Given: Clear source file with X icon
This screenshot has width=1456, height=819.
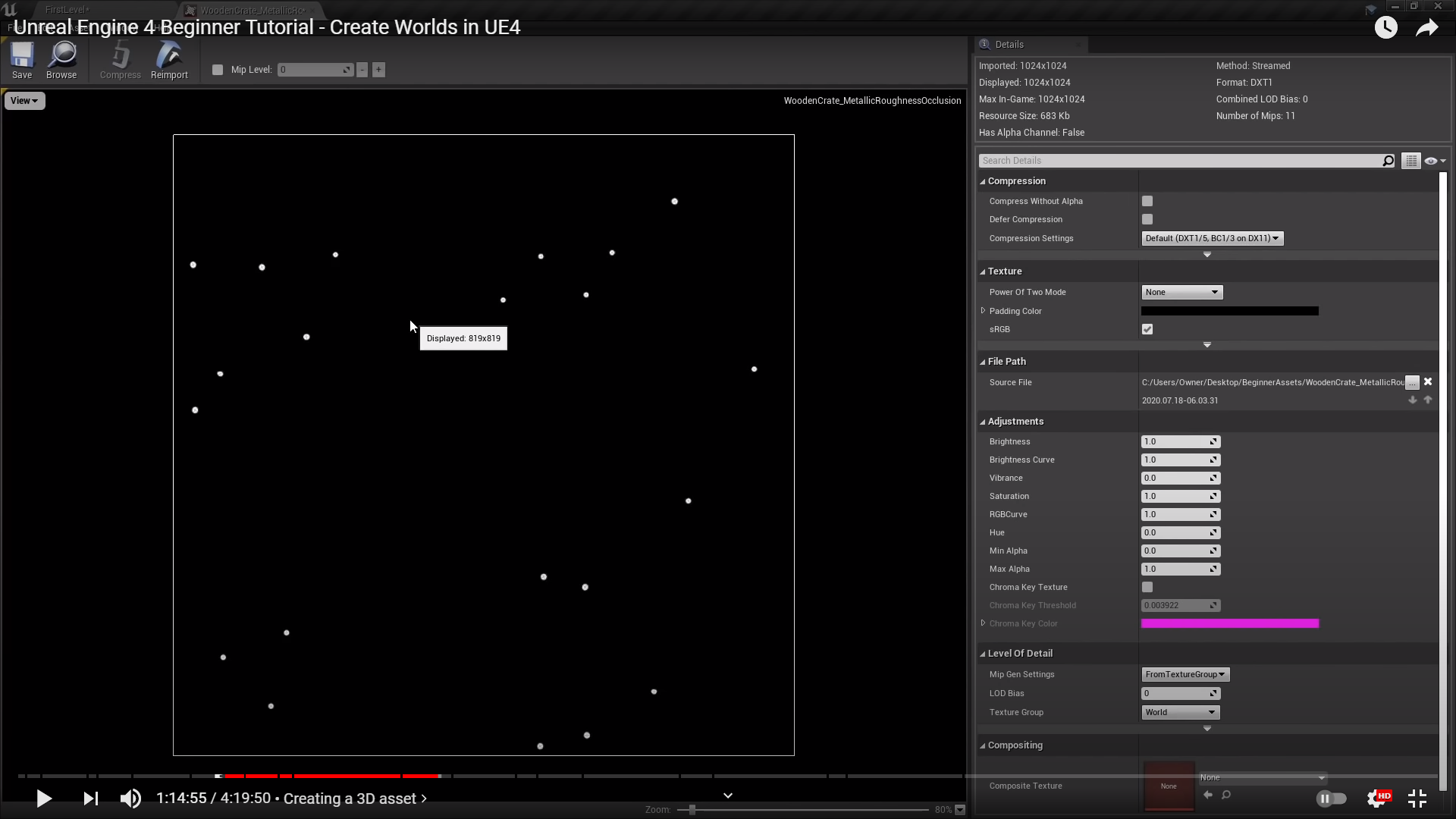Looking at the screenshot, I should (1428, 382).
